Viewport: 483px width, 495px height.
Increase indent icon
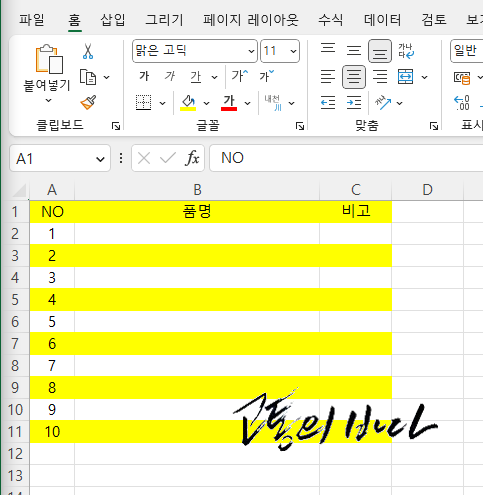click(354, 103)
